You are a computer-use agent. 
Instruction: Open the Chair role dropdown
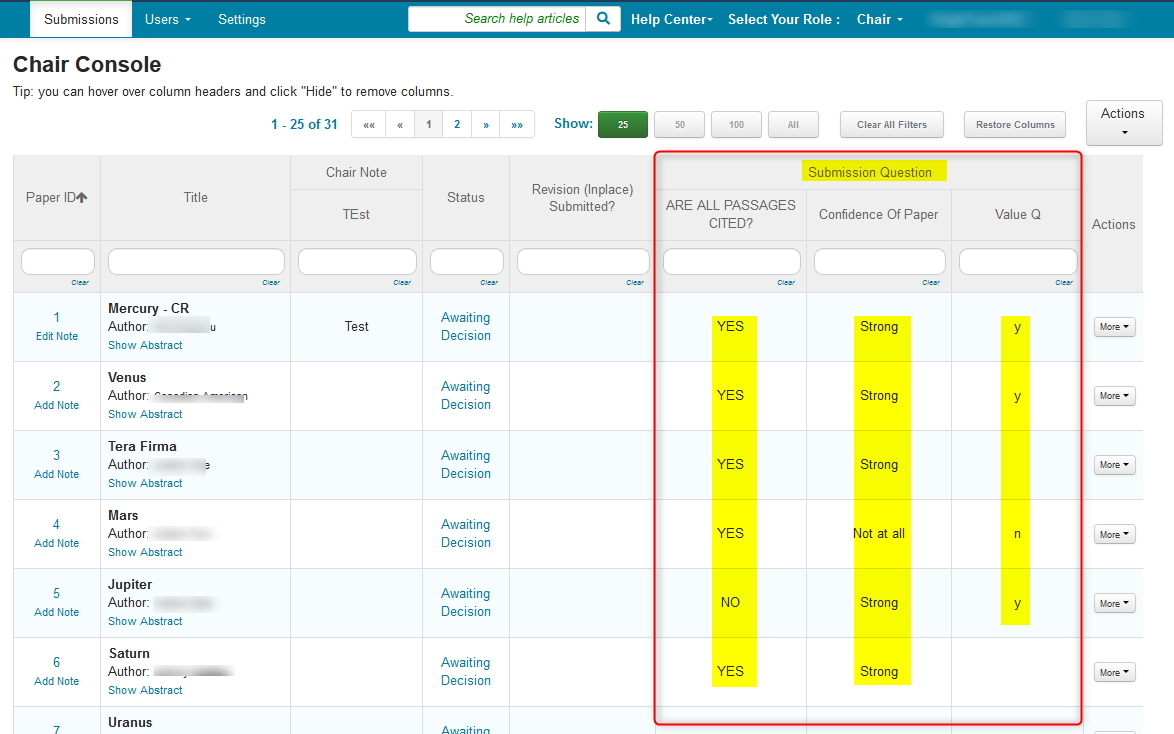tap(879, 19)
